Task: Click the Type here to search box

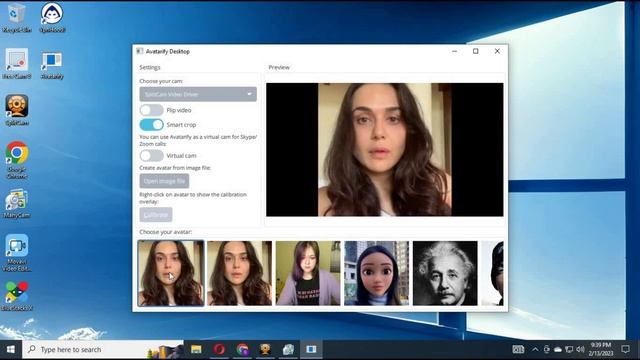Action: pyautogui.click(x=103, y=349)
